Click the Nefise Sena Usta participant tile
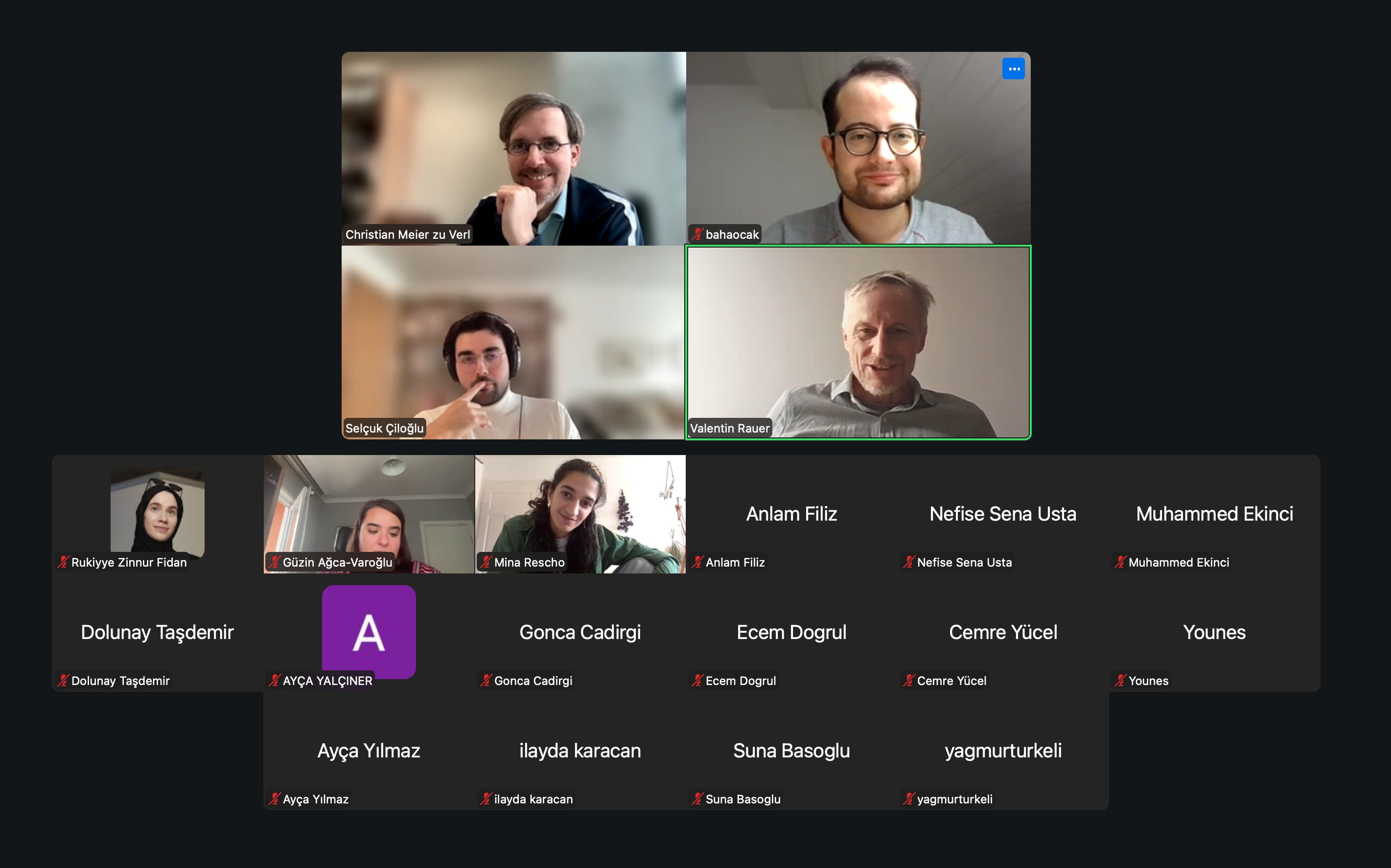1391x868 pixels. click(x=1003, y=514)
